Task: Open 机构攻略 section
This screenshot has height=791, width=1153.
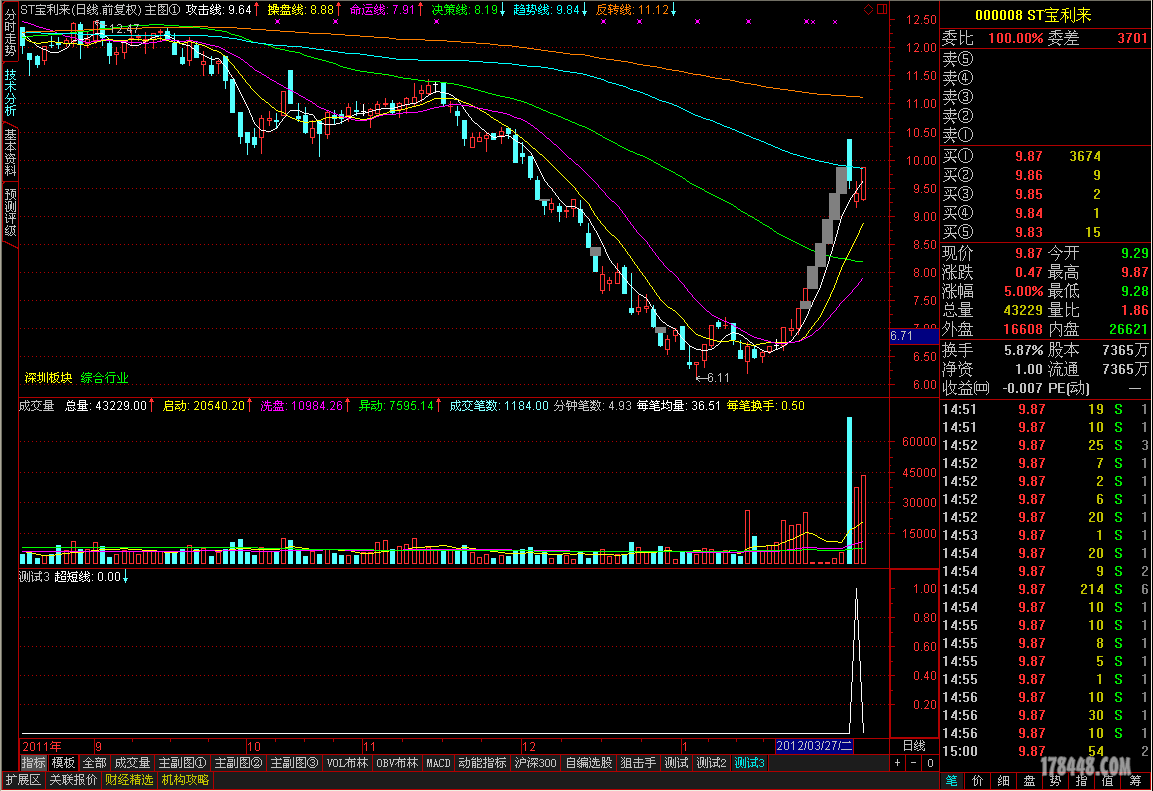Action: click(185, 780)
